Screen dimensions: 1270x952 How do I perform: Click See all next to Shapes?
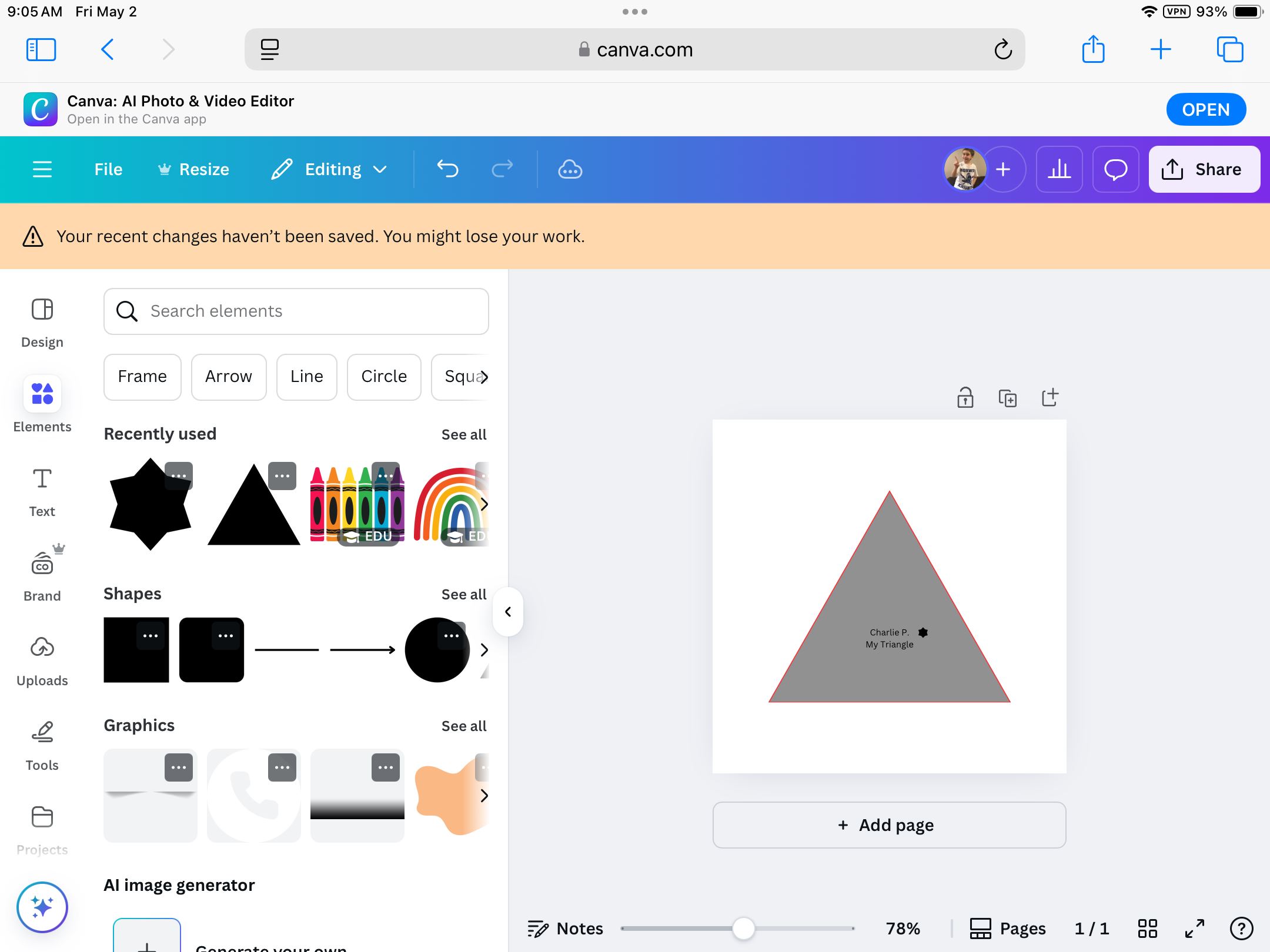click(463, 594)
